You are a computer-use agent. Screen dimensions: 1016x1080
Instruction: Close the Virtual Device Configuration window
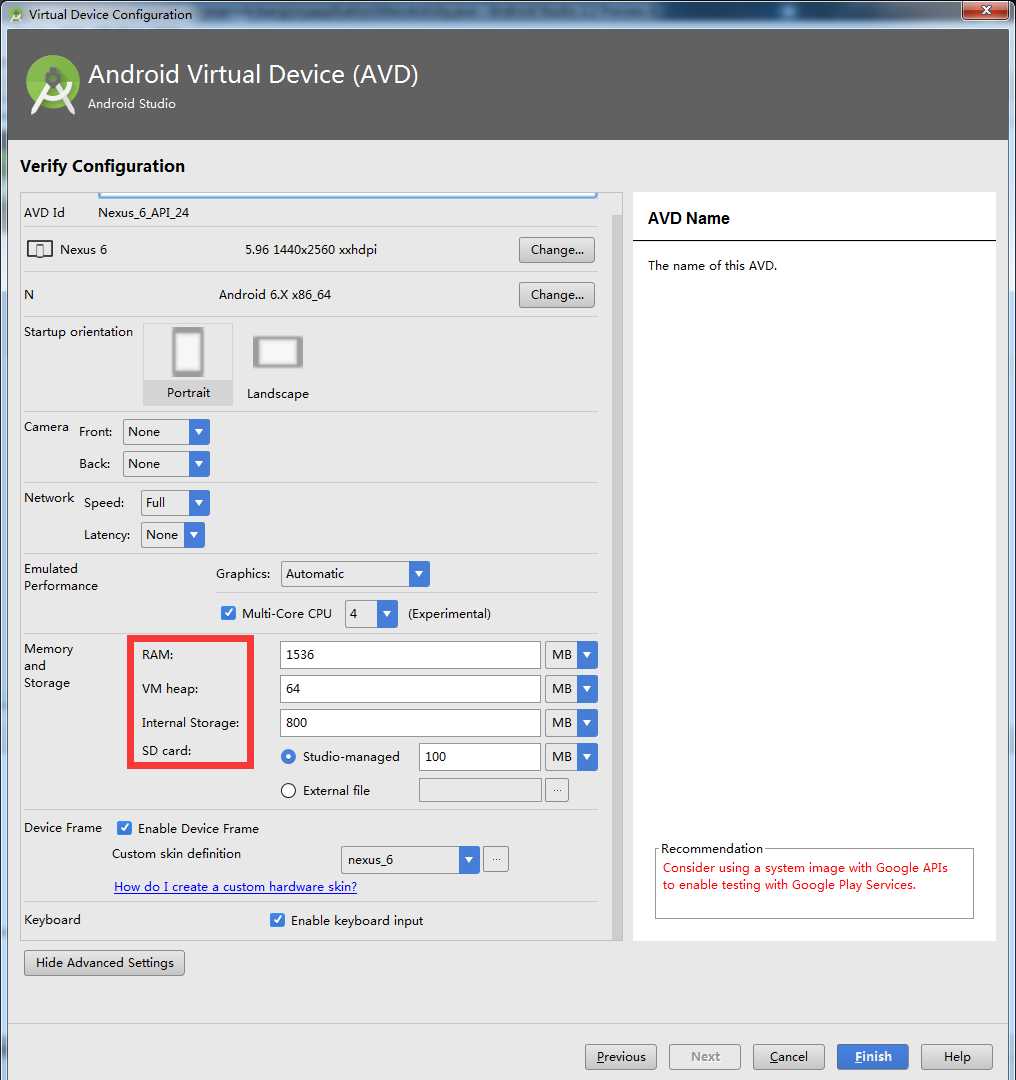[986, 10]
